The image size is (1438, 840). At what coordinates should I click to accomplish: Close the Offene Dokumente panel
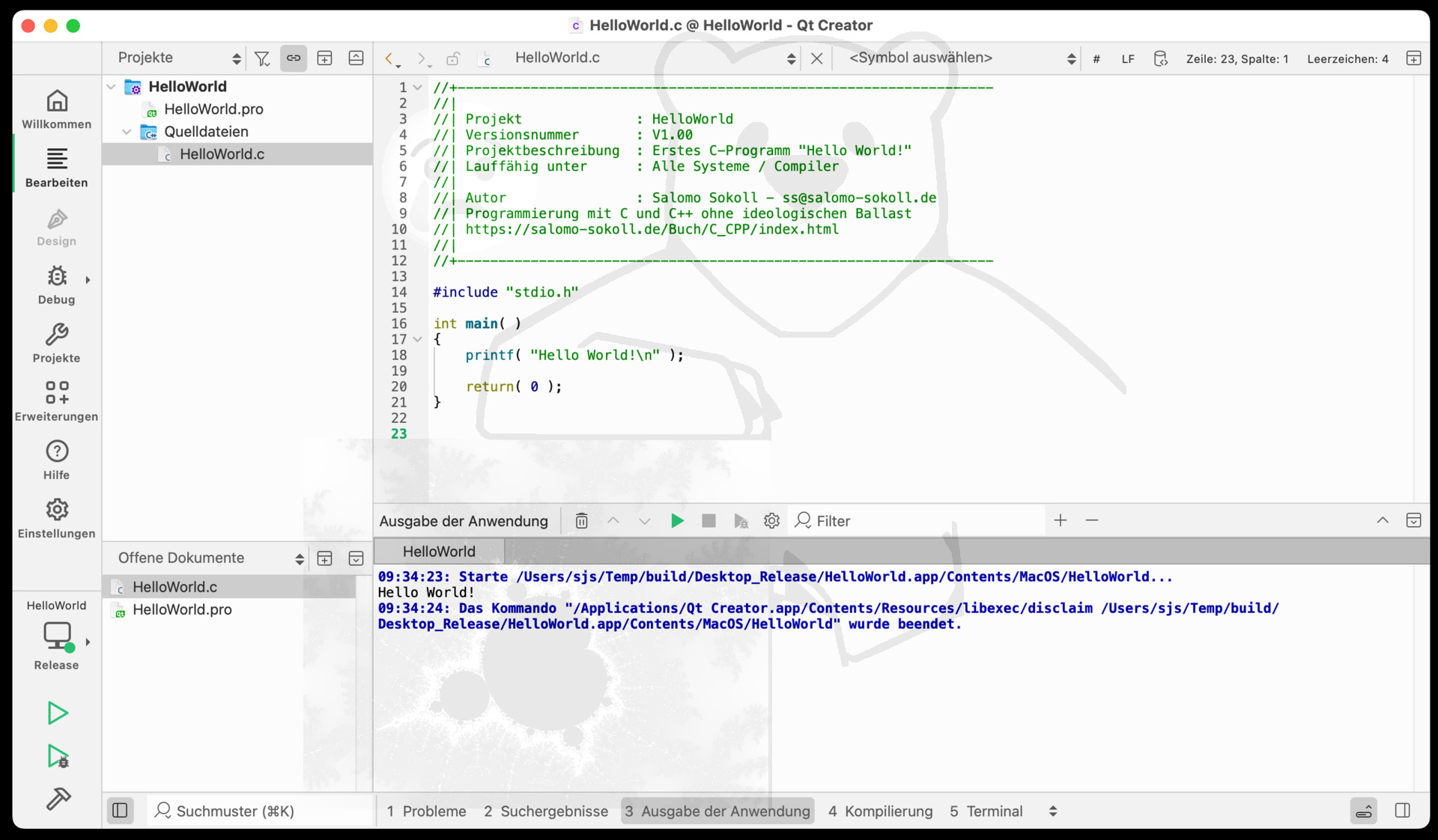pyautogui.click(x=357, y=559)
